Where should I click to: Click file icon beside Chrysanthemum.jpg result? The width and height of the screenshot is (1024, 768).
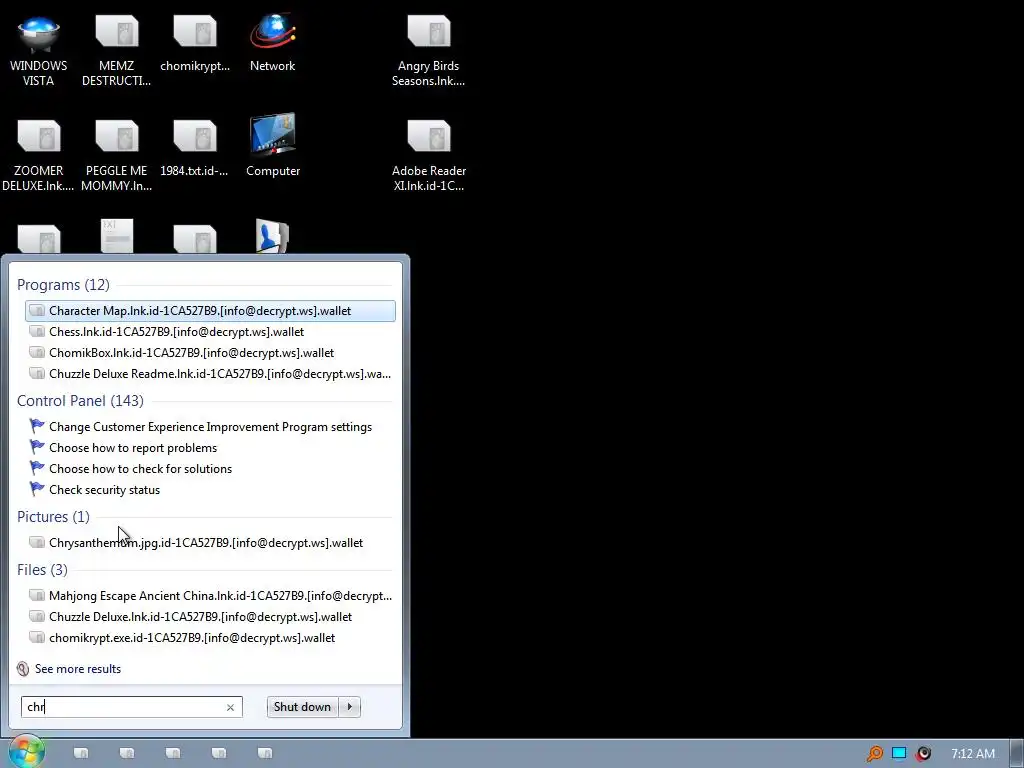[x=37, y=543]
